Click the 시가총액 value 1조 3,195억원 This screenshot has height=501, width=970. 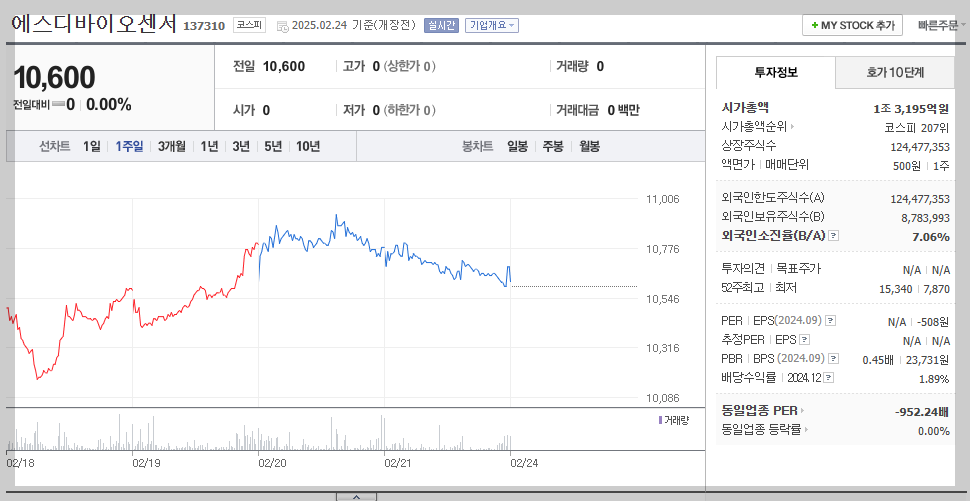click(911, 109)
